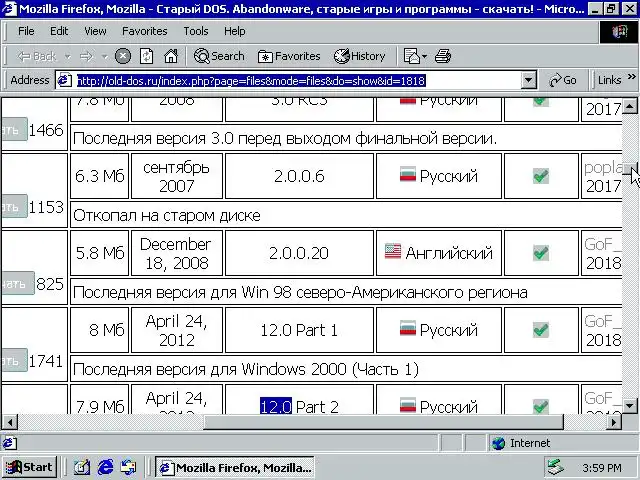Open the Tools menu

pyautogui.click(x=196, y=31)
